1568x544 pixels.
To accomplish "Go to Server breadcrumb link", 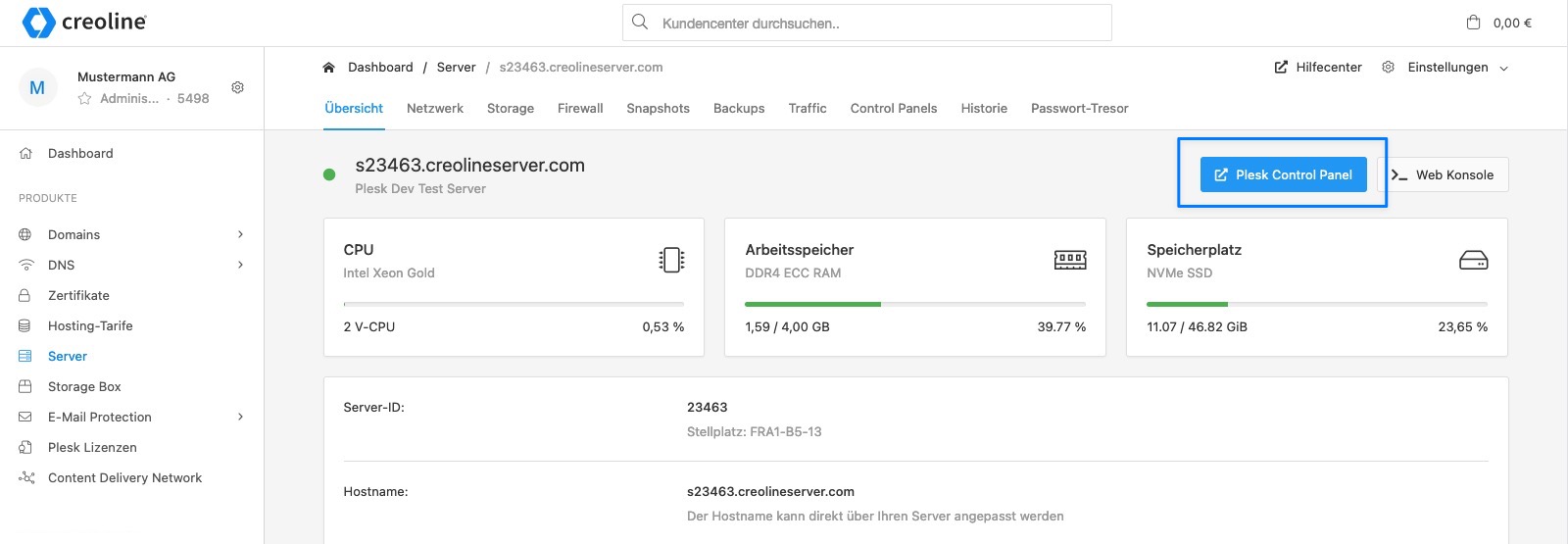I will (457, 67).
